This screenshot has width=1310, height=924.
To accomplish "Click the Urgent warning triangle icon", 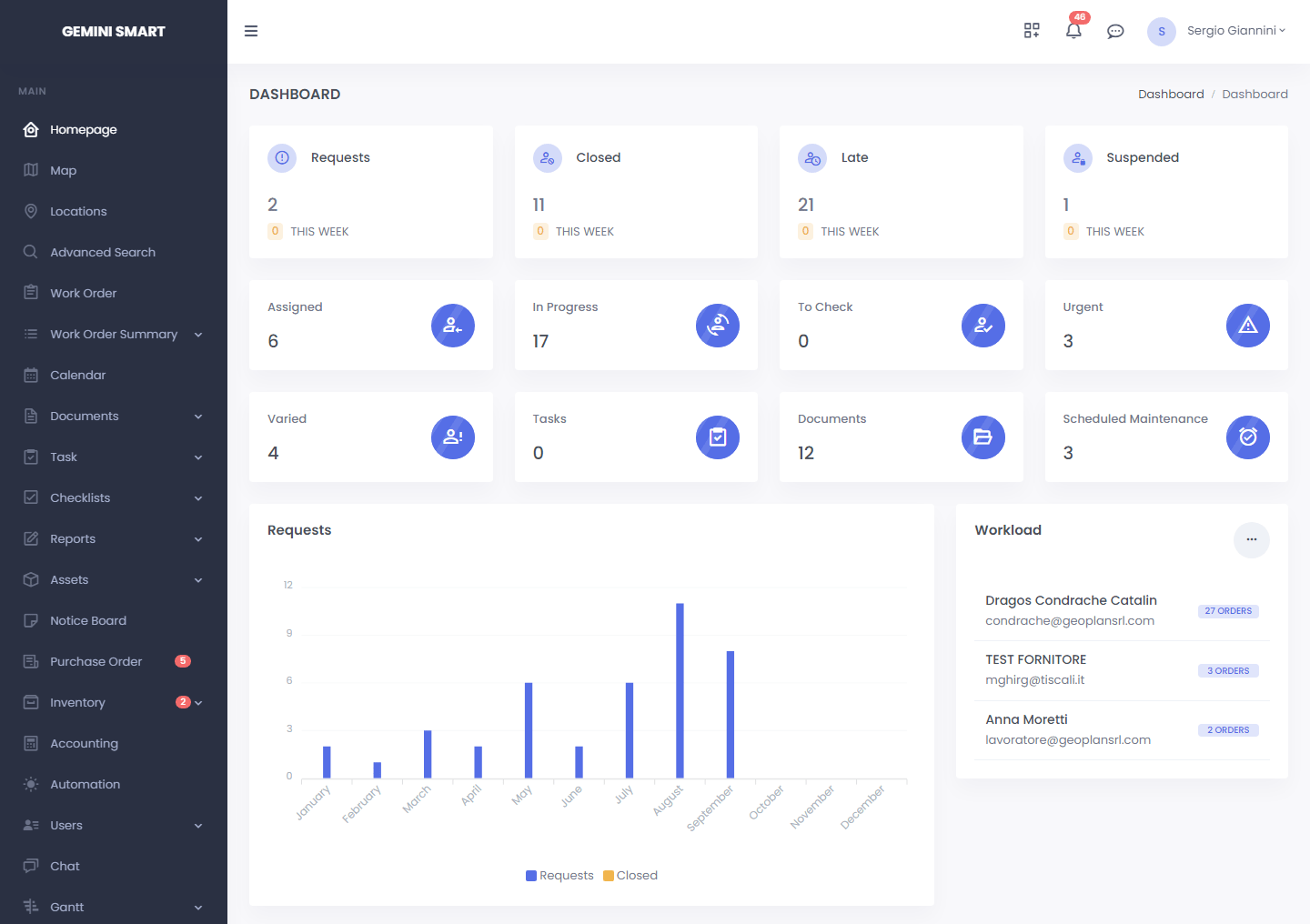I will tap(1247, 325).
